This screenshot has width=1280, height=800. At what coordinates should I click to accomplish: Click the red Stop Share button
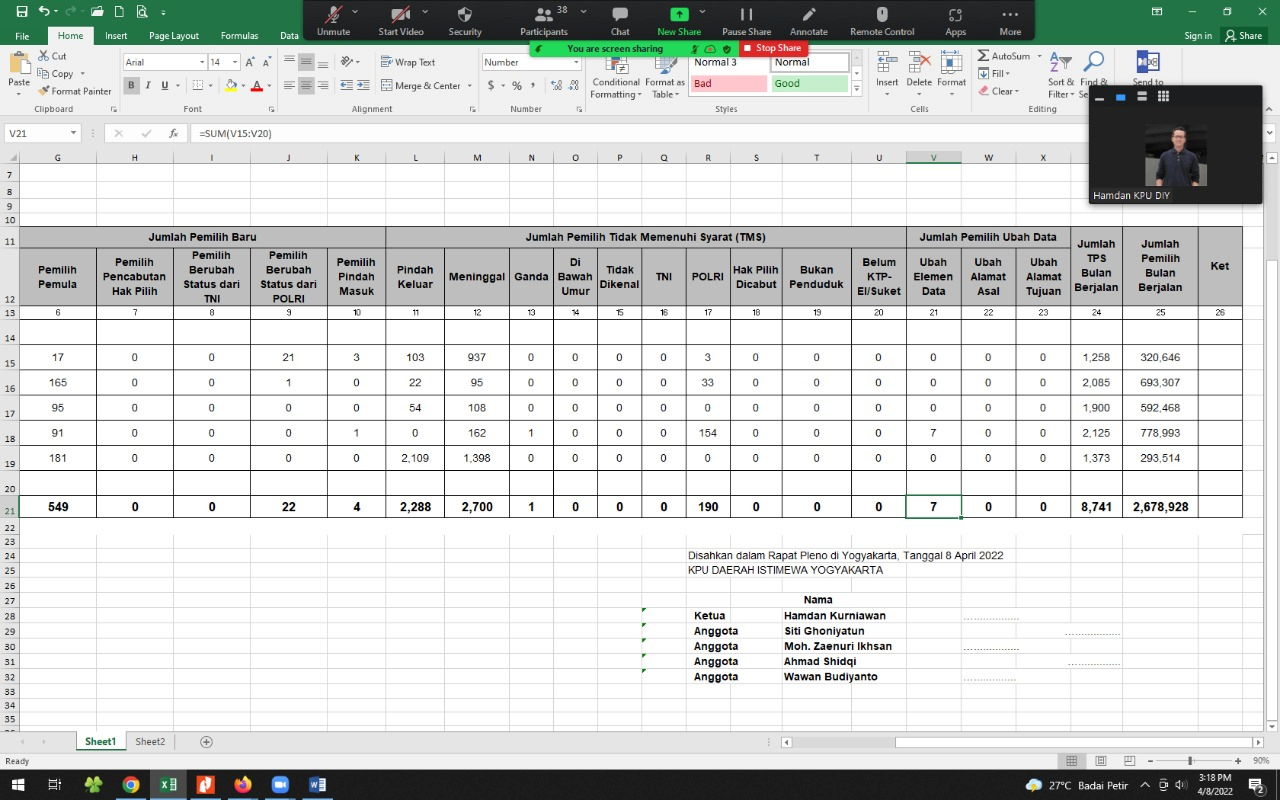pyautogui.click(x=772, y=48)
